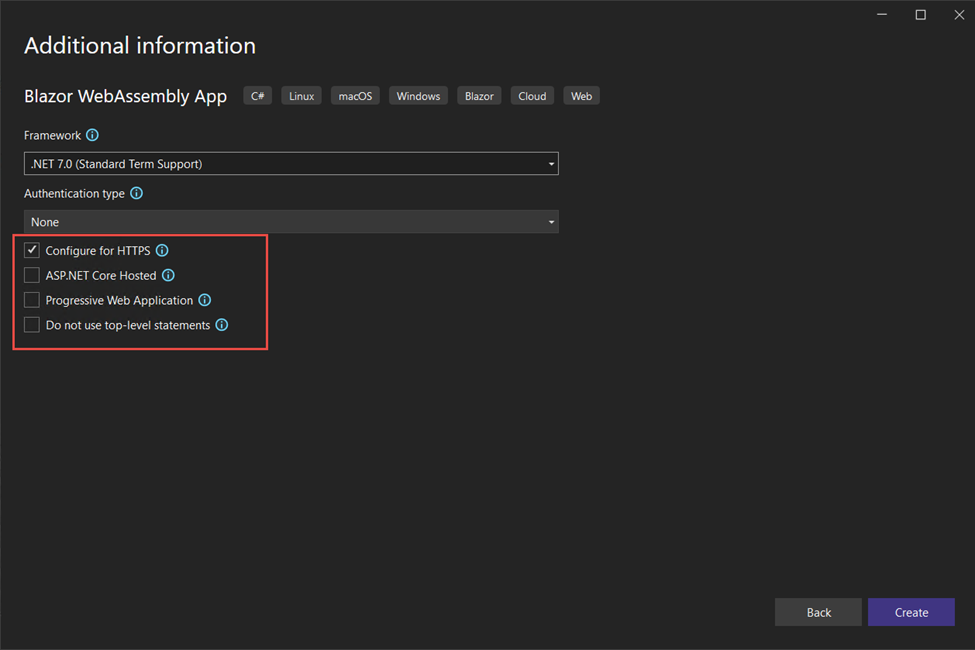The height and width of the screenshot is (650, 975).
Task: Click info icon for top-level statements option
Action: [222, 325]
